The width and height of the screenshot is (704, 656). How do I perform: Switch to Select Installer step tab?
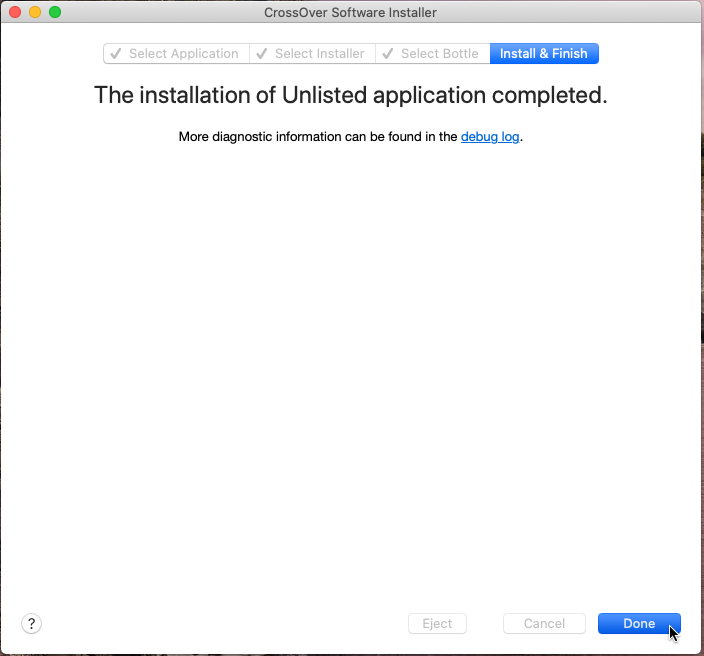click(x=312, y=53)
